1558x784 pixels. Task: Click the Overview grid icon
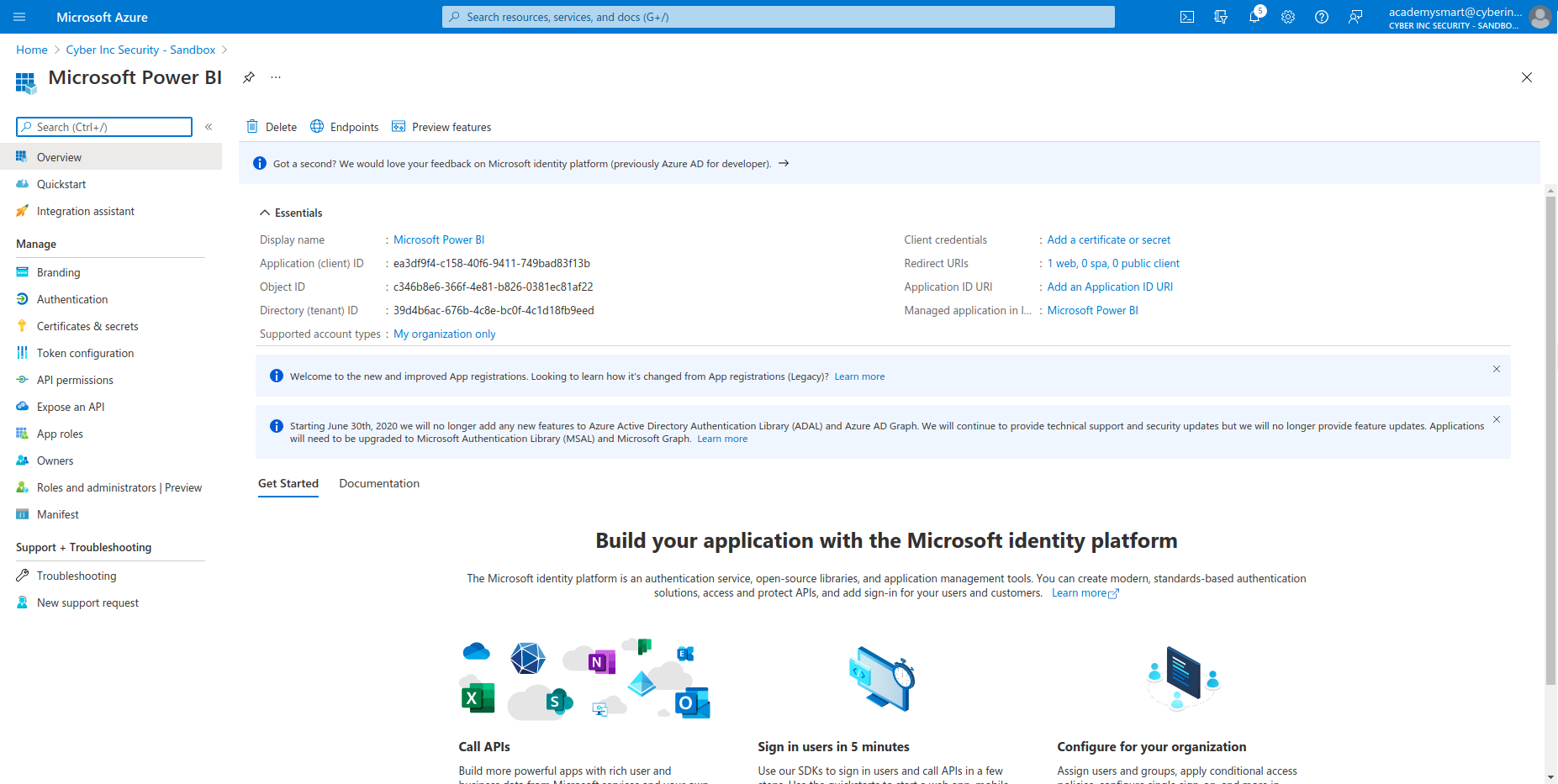[x=23, y=157]
